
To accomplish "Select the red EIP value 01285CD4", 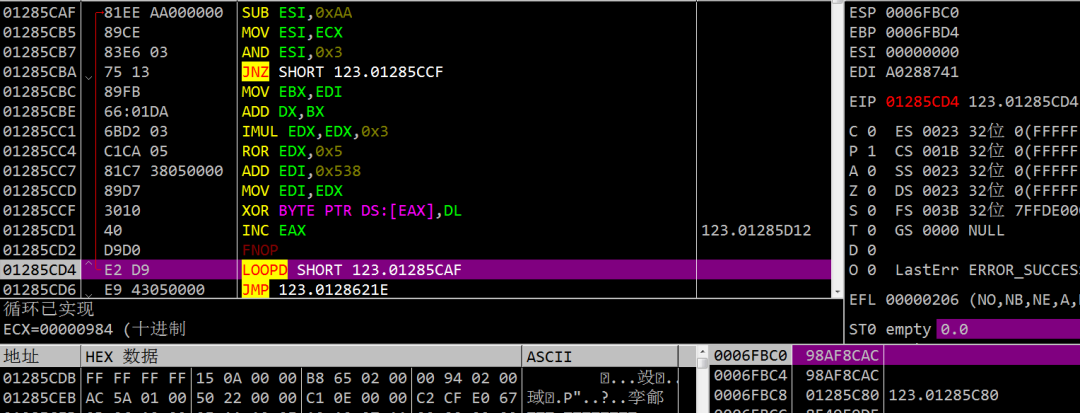I will tap(922, 102).
